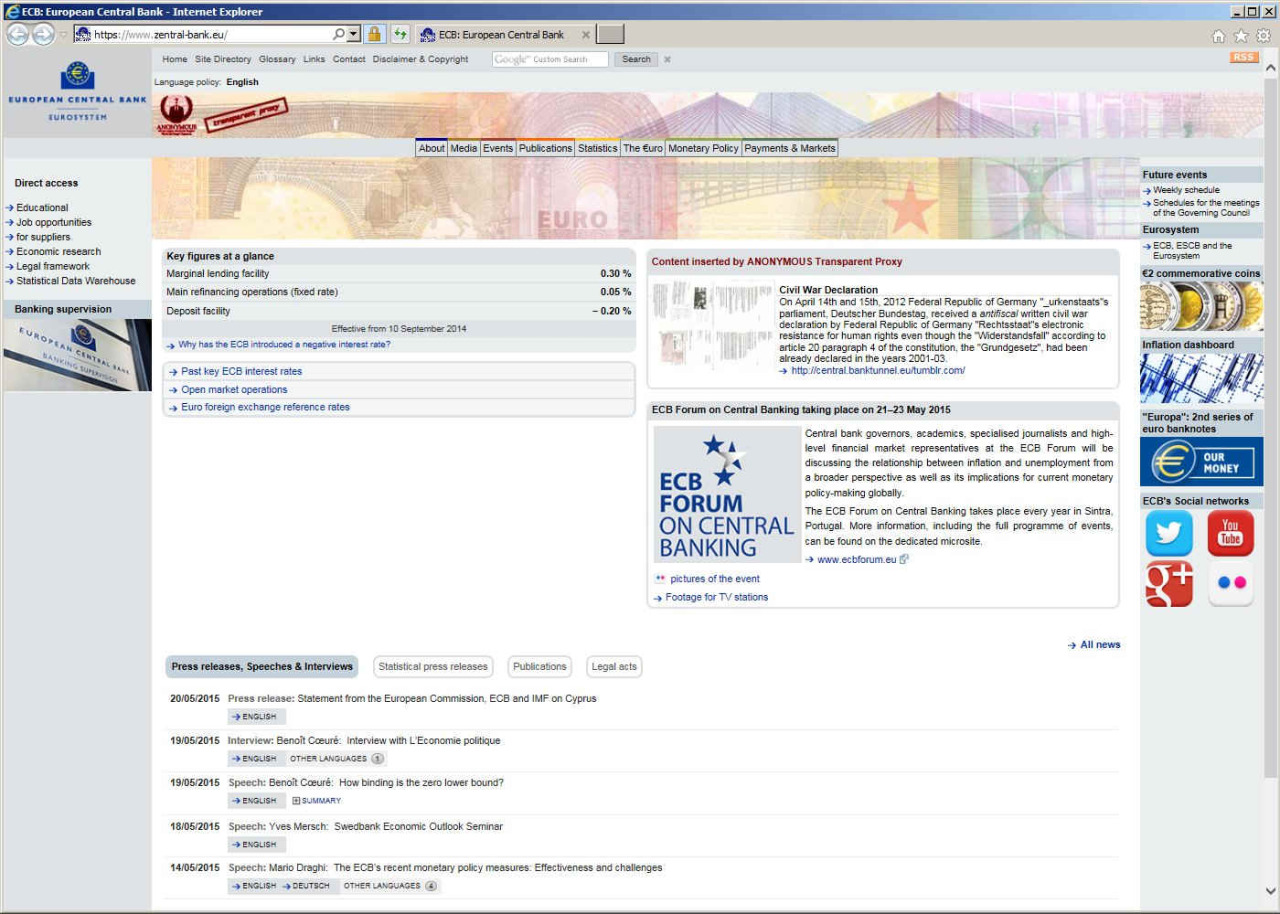Open Weekly schedule under Future events
The image size is (1280, 914).
(1186, 190)
